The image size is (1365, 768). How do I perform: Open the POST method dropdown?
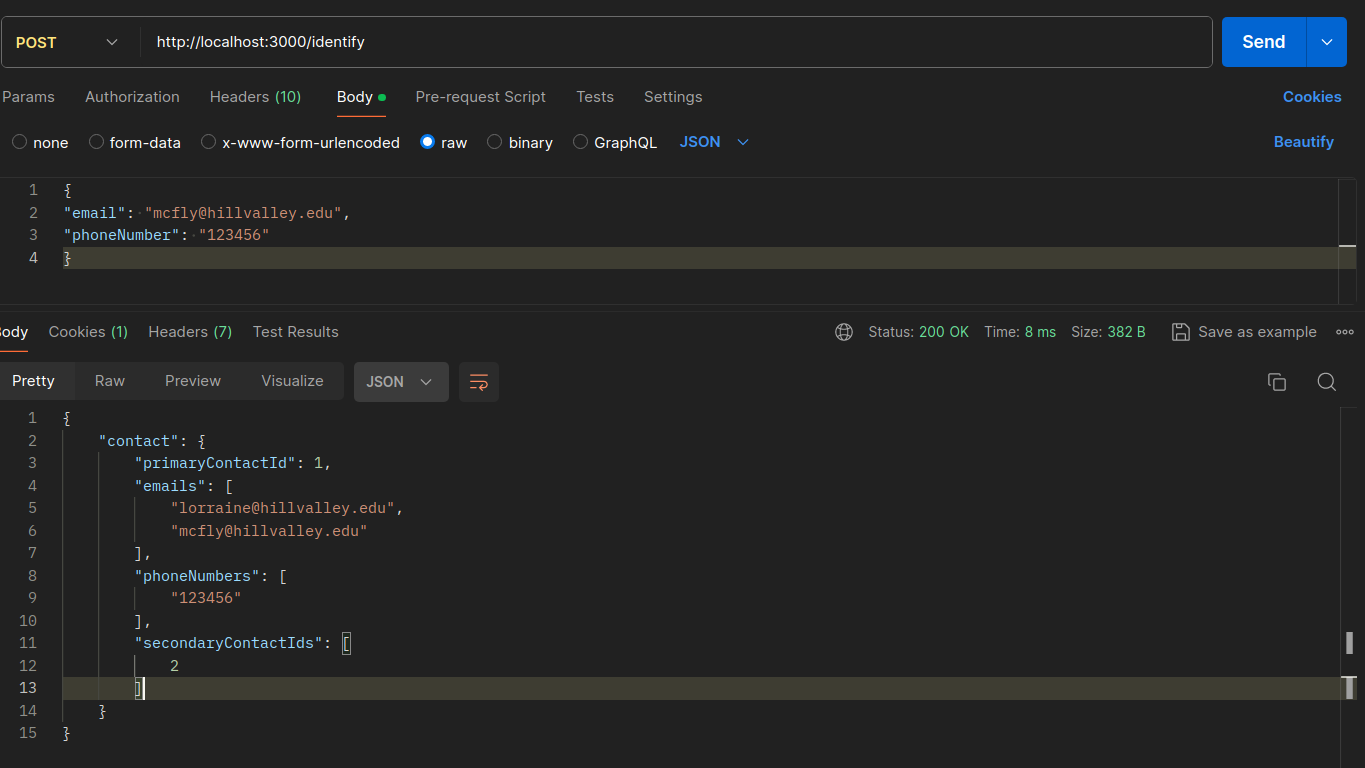tap(67, 42)
